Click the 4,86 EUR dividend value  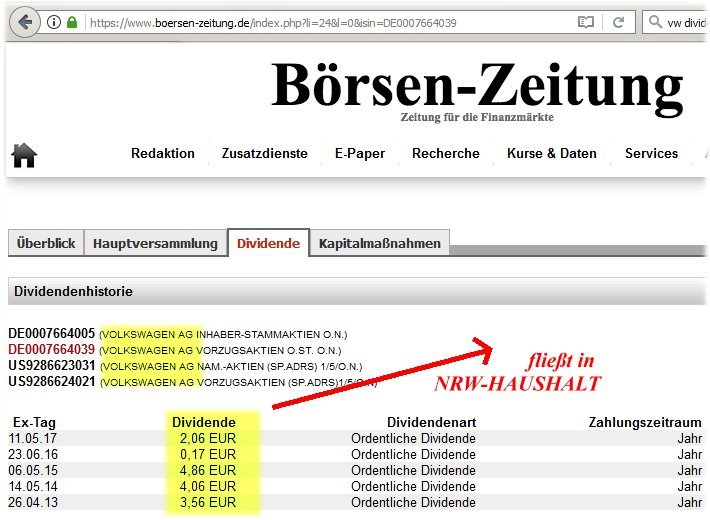pyautogui.click(x=208, y=470)
